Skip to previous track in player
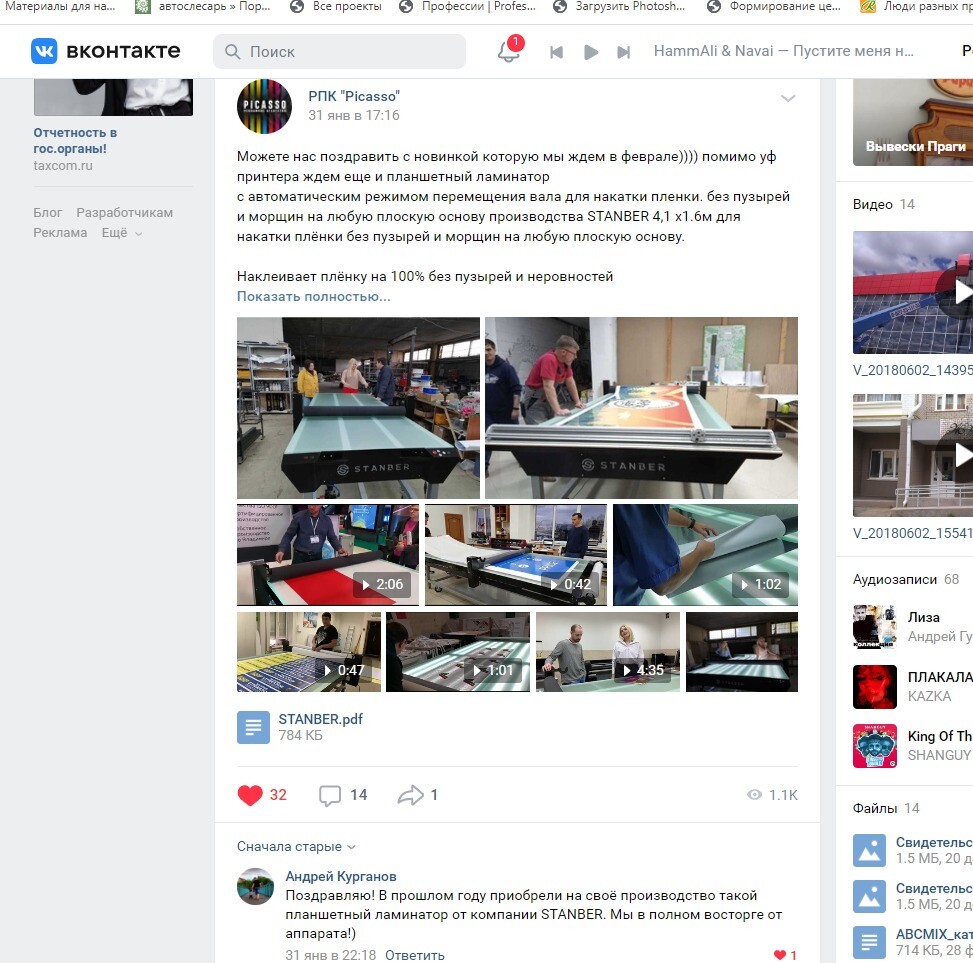The width and height of the screenshot is (973, 963). click(x=557, y=52)
